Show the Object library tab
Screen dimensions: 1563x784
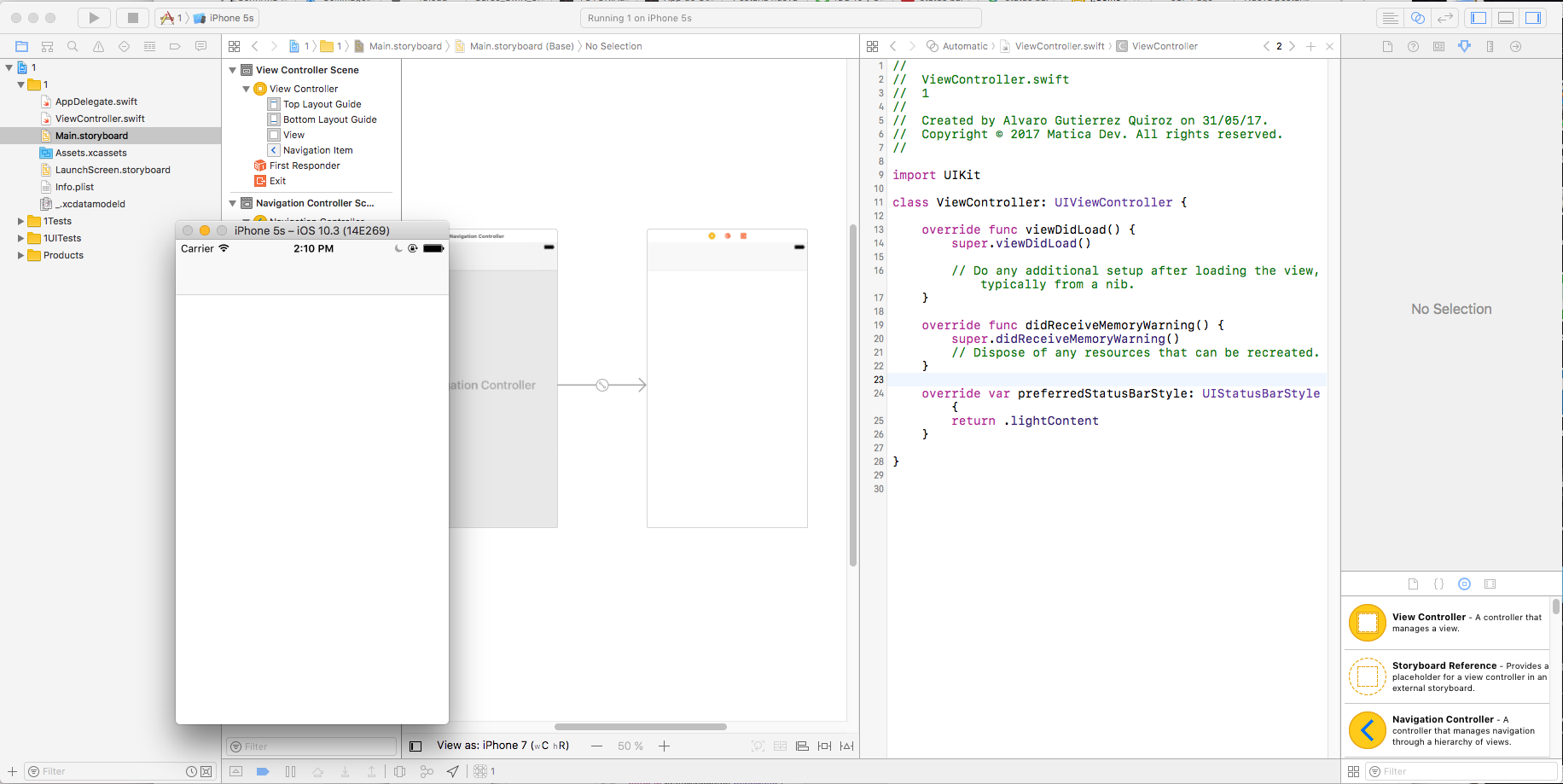click(1464, 584)
